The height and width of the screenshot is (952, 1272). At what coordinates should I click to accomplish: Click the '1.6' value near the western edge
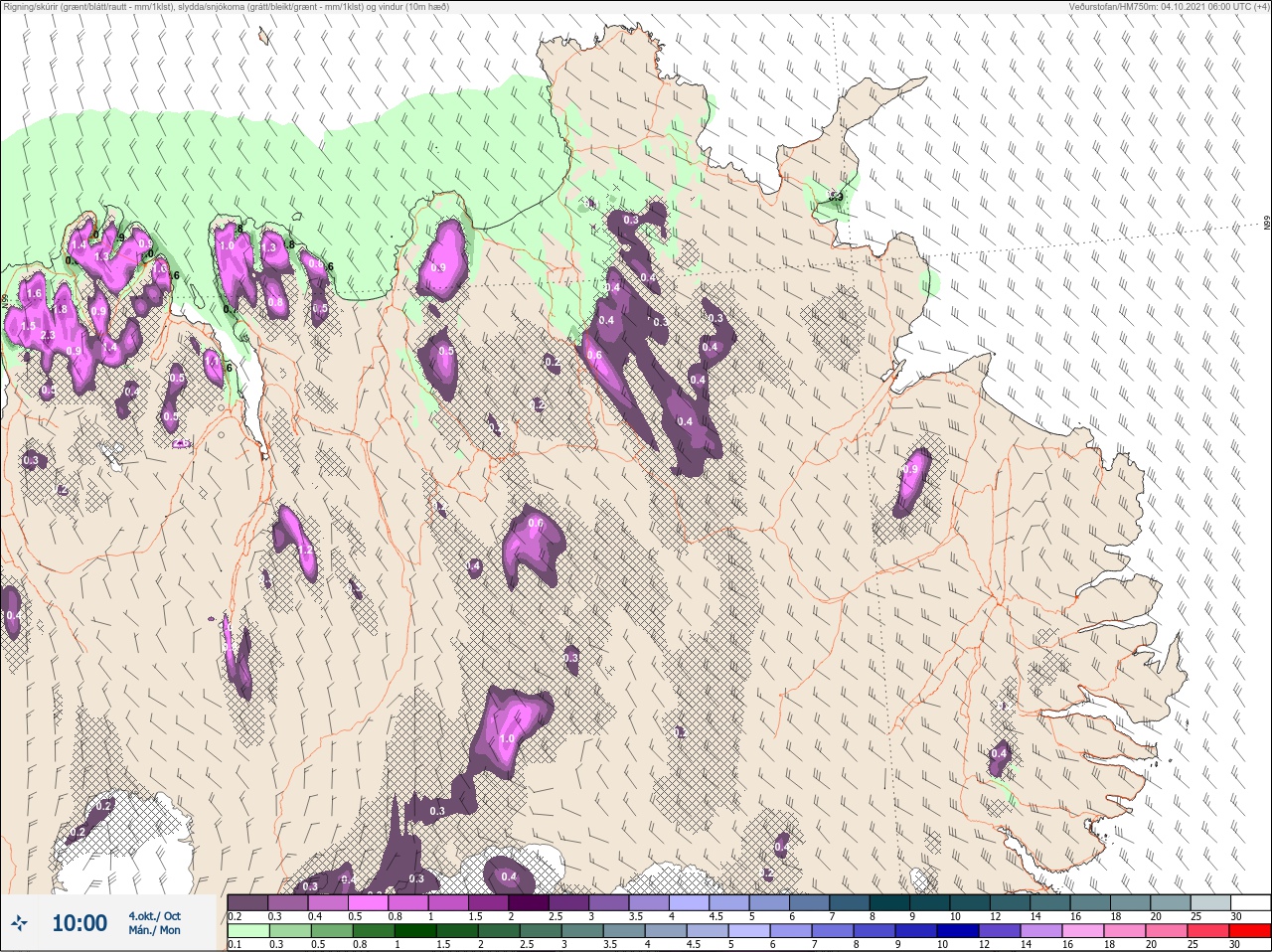pos(34,294)
